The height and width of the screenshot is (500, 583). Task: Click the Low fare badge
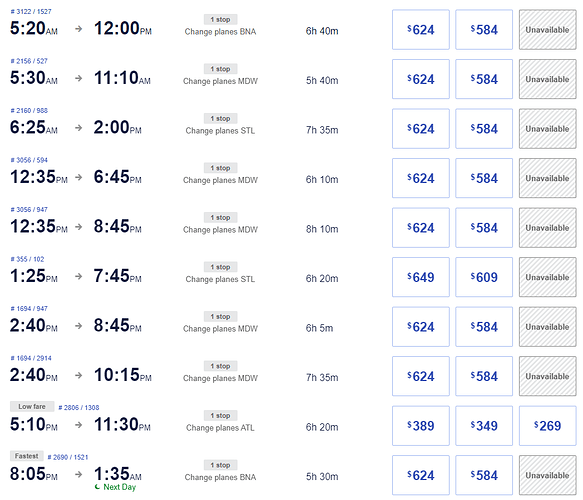[x=32, y=406]
